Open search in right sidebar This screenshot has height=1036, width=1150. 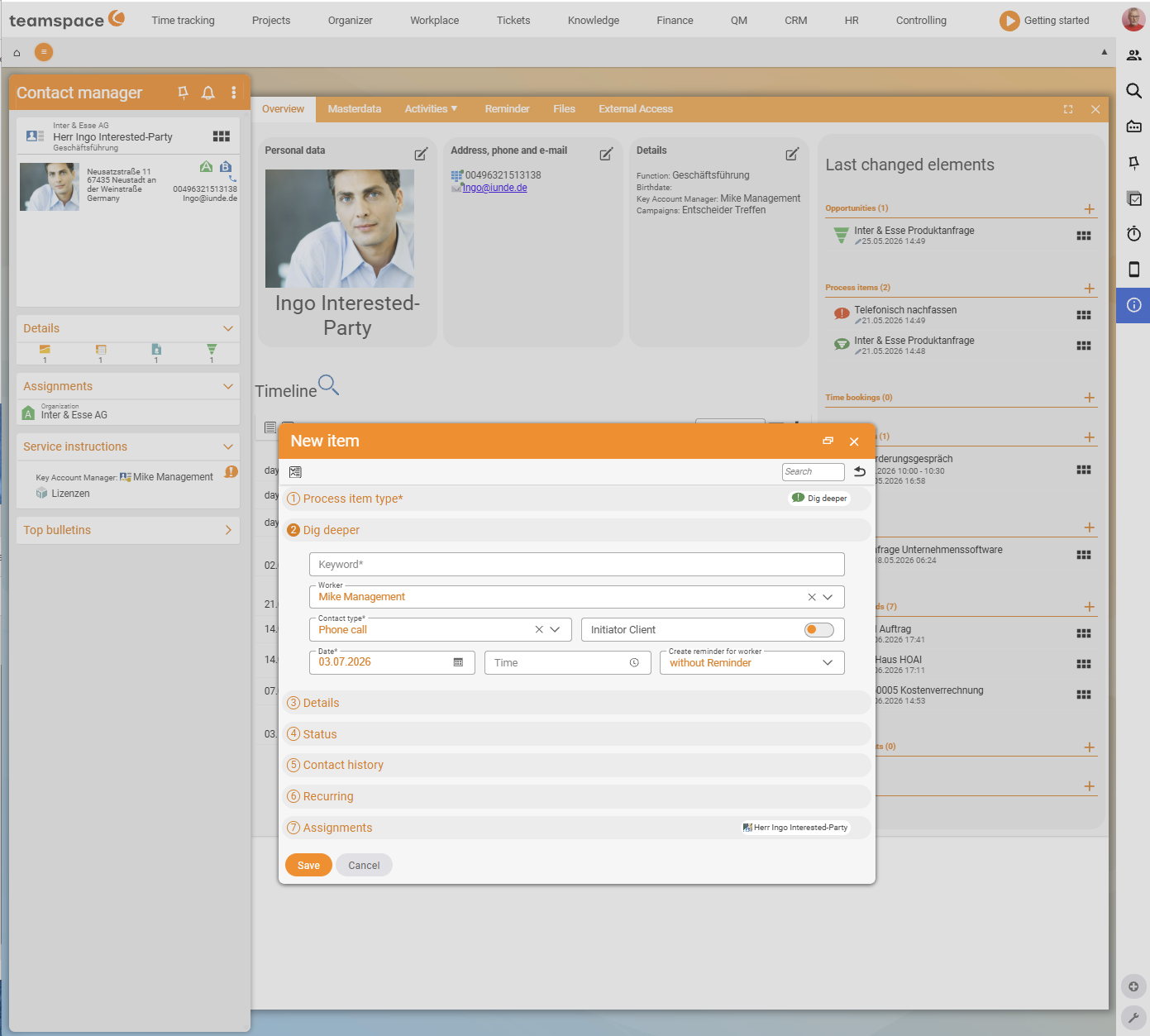pyautogui.click(x=1134, y=91)
